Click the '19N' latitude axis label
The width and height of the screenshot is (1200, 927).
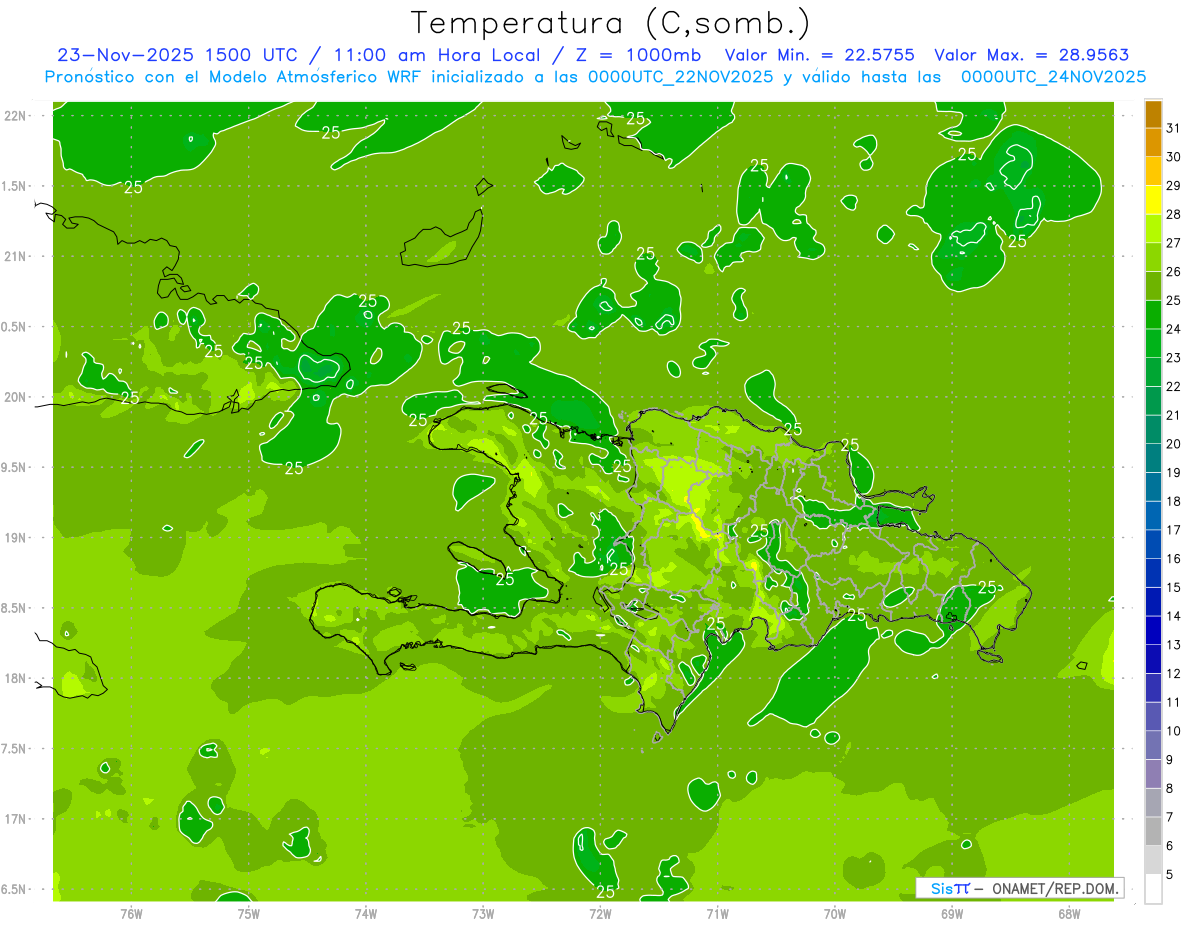tap(15, 538)
